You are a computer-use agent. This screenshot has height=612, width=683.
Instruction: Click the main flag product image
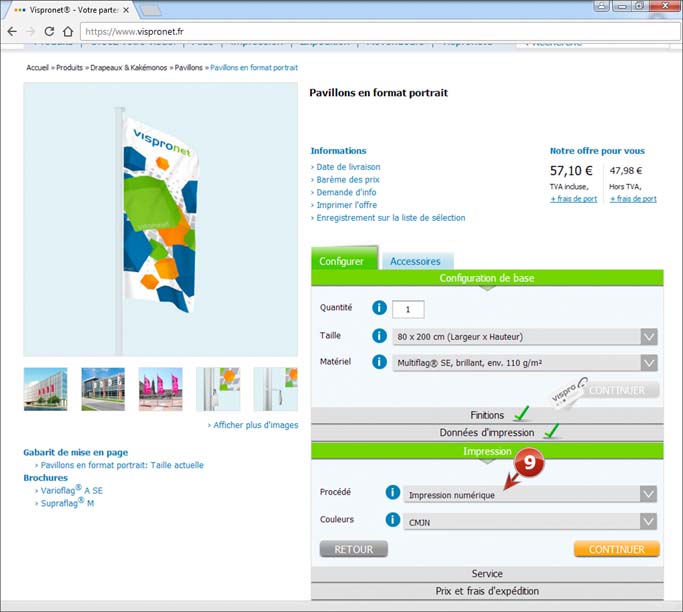coord(161,220)
